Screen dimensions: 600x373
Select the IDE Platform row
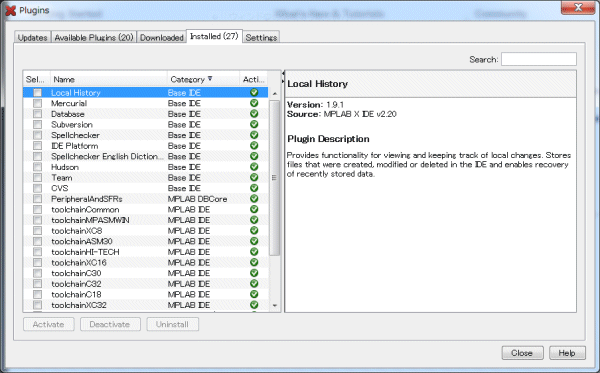(x=145, y=146)
